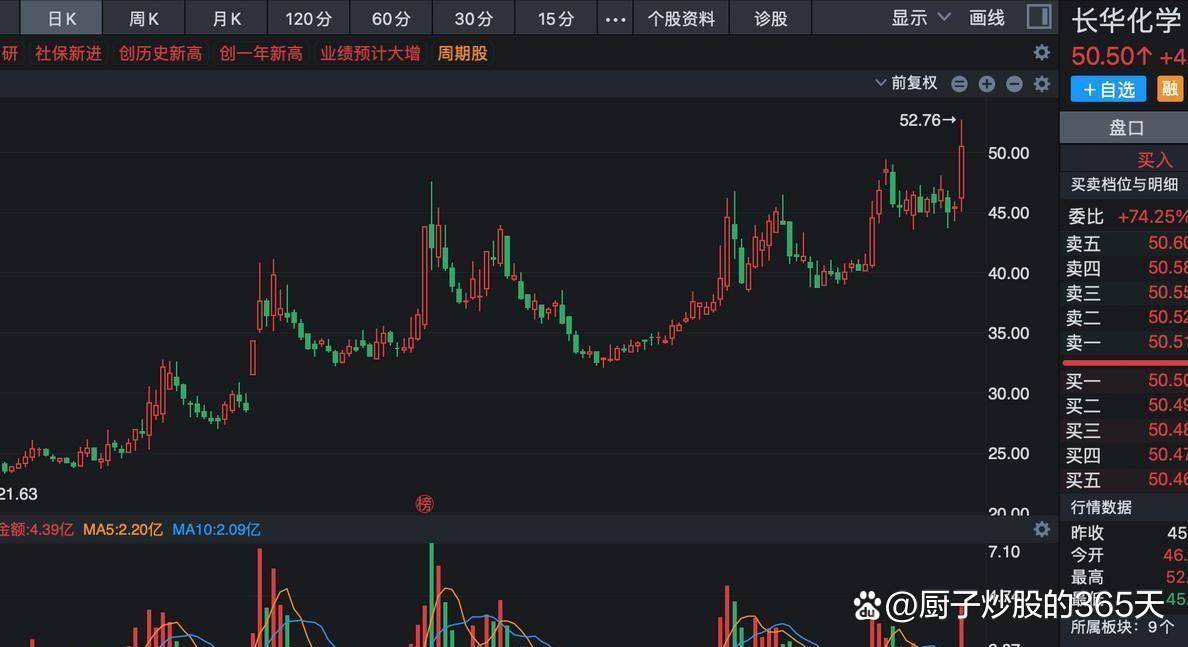
Task: Click the 创历史新高 tag link
Action: tap(160, 53)
